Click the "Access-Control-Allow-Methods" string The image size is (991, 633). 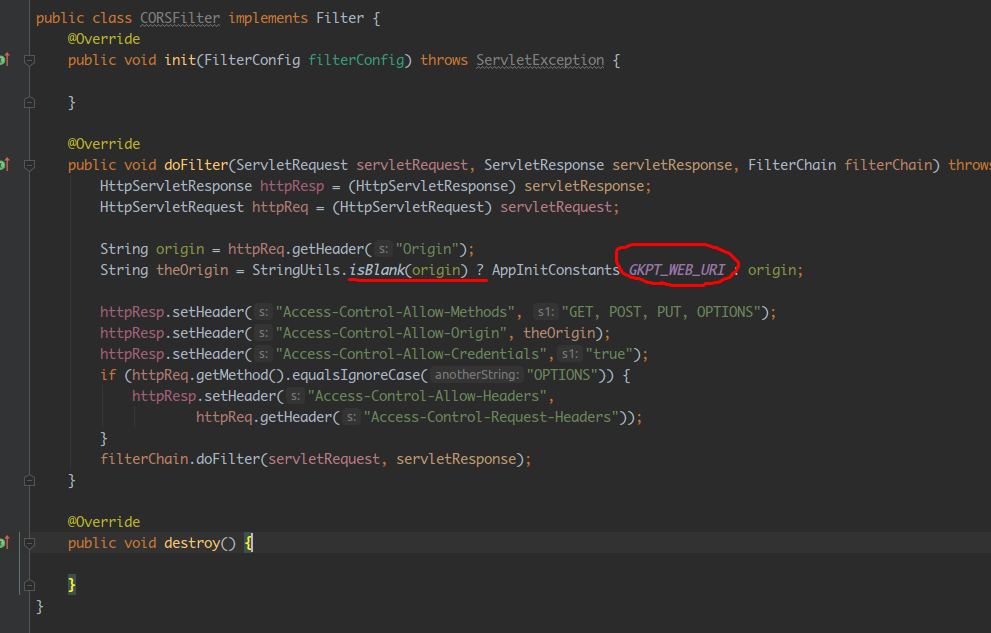tap(395, 312)
